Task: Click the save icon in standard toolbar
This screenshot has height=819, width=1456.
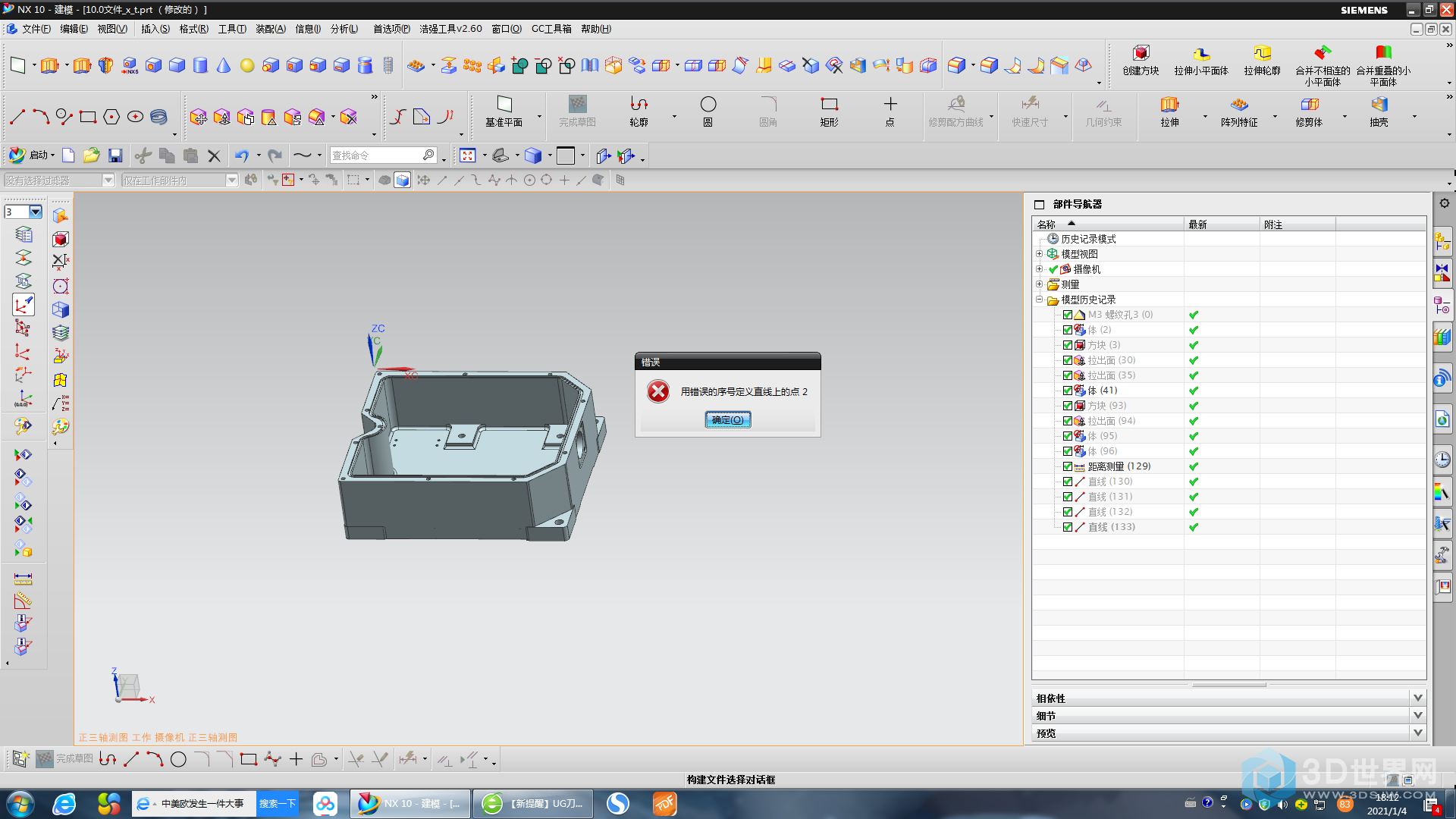Action: tap(115, 155)
